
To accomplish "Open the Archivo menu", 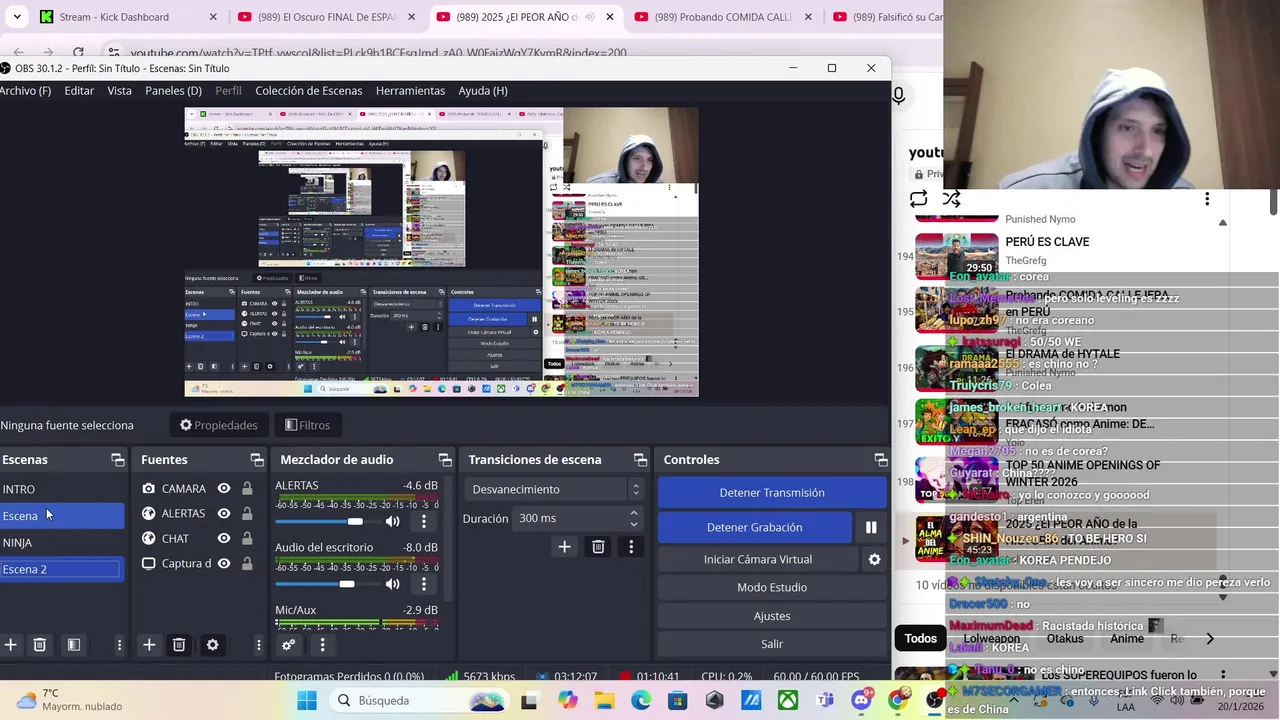I will [25, 90].
